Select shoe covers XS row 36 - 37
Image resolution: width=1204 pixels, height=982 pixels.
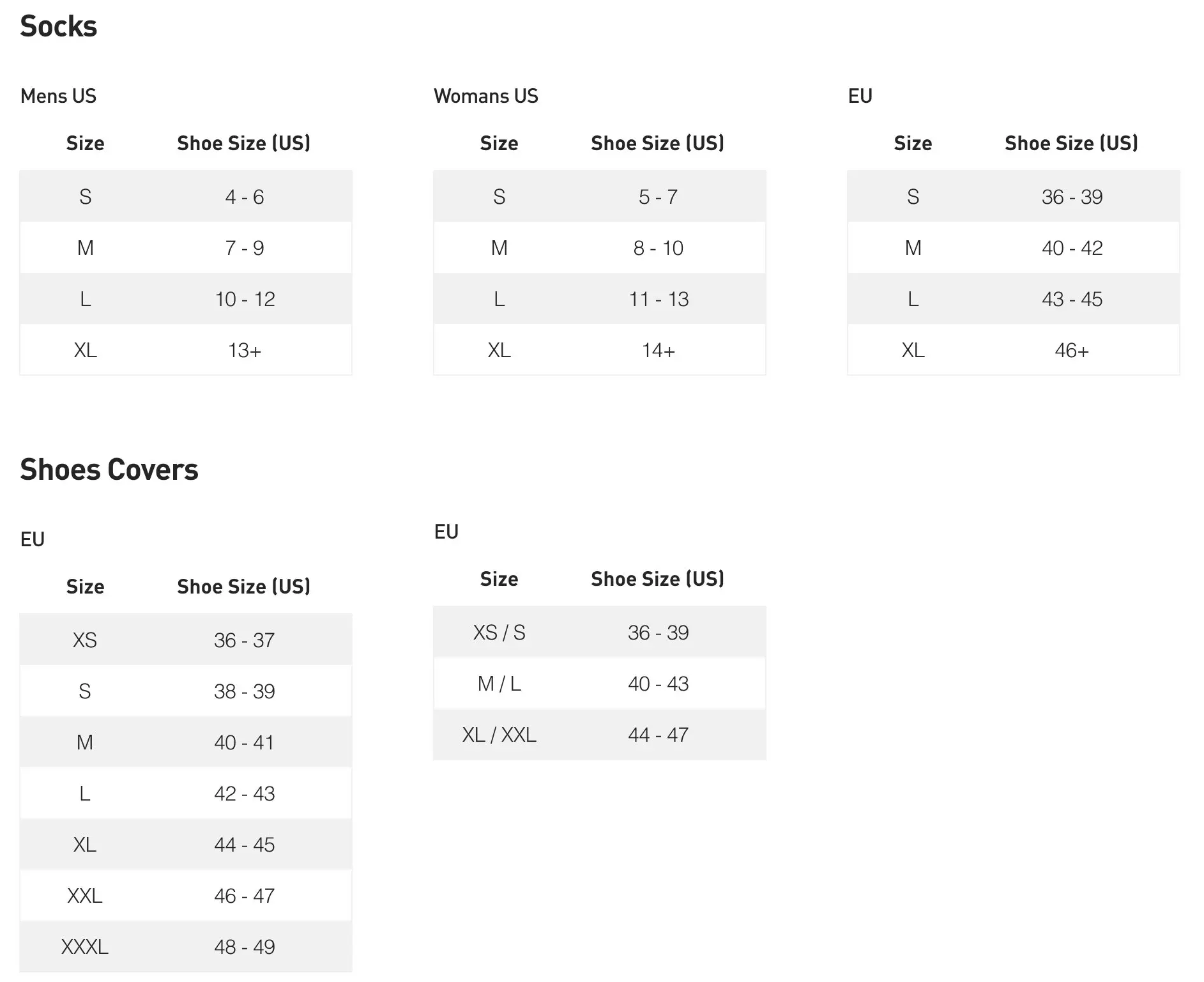186,640
